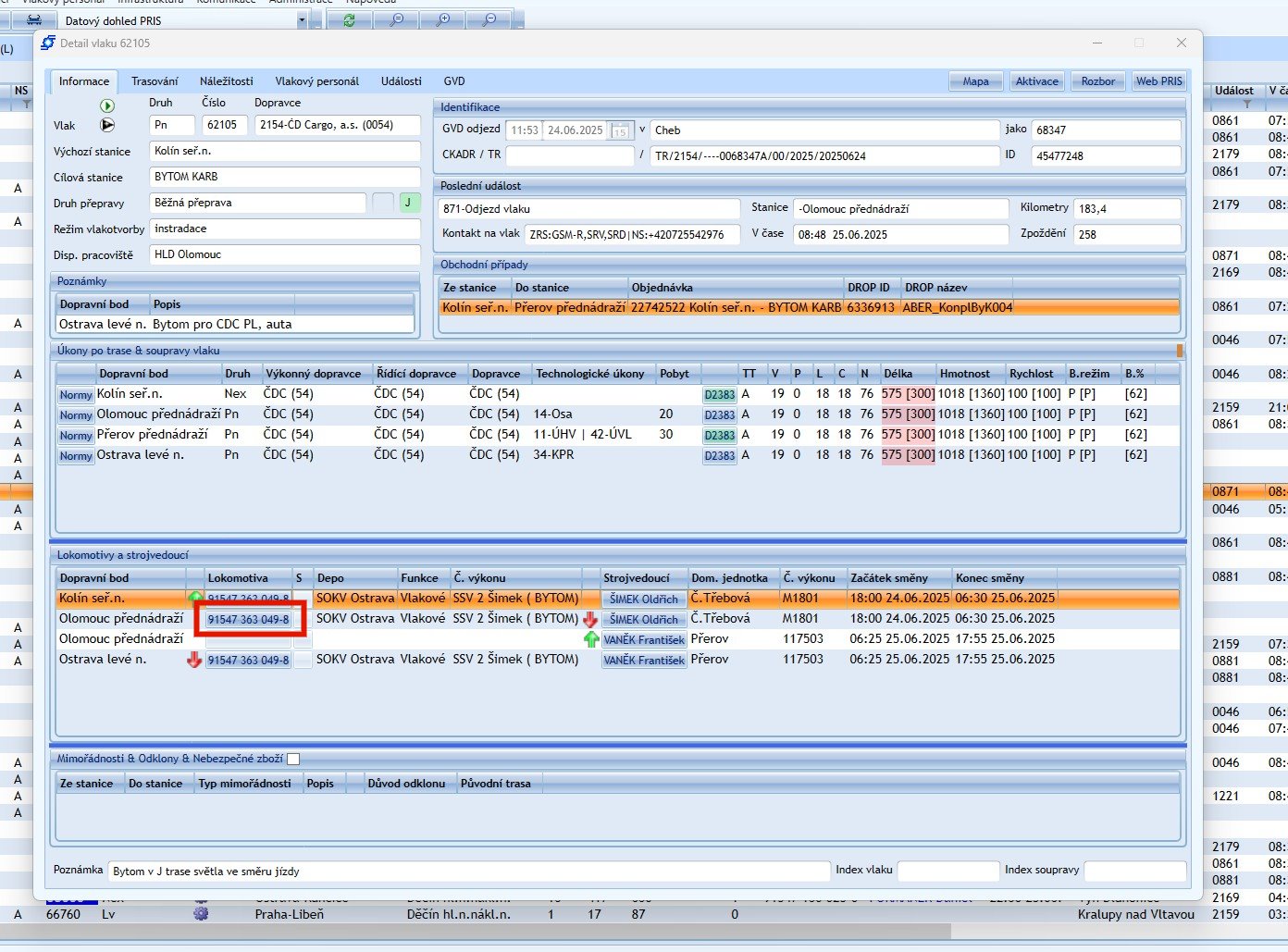Click the Poznámka text field
Viewport: 1288px width, 952px height.
468,872
